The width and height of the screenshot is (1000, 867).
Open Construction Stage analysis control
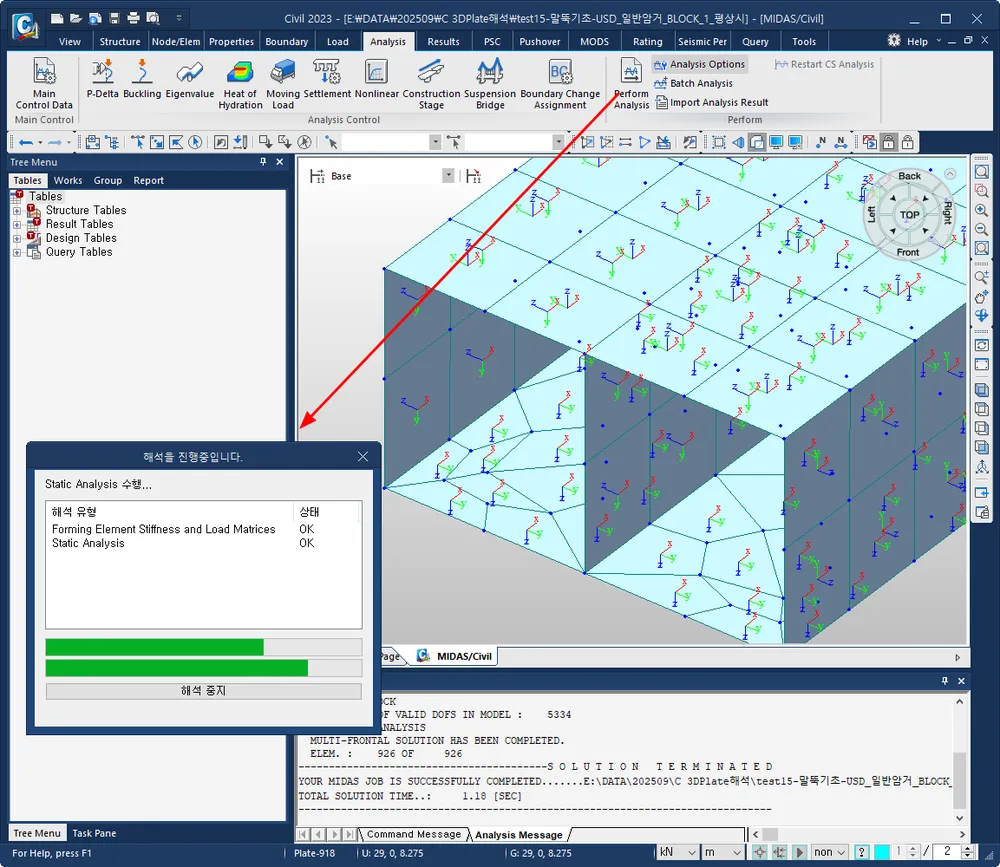(431, 84)
